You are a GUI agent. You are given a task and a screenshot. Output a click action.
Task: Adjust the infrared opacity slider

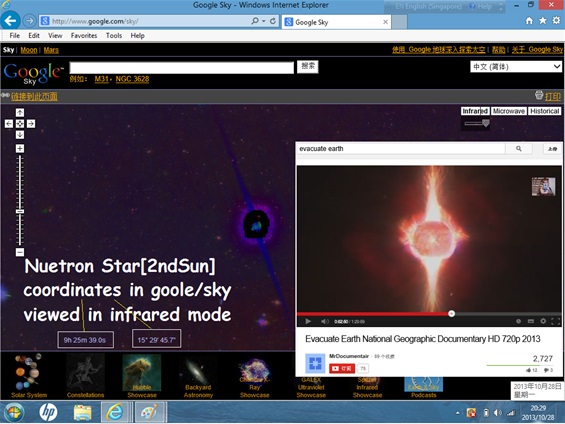pyautogui.click(x=486, y=124)
